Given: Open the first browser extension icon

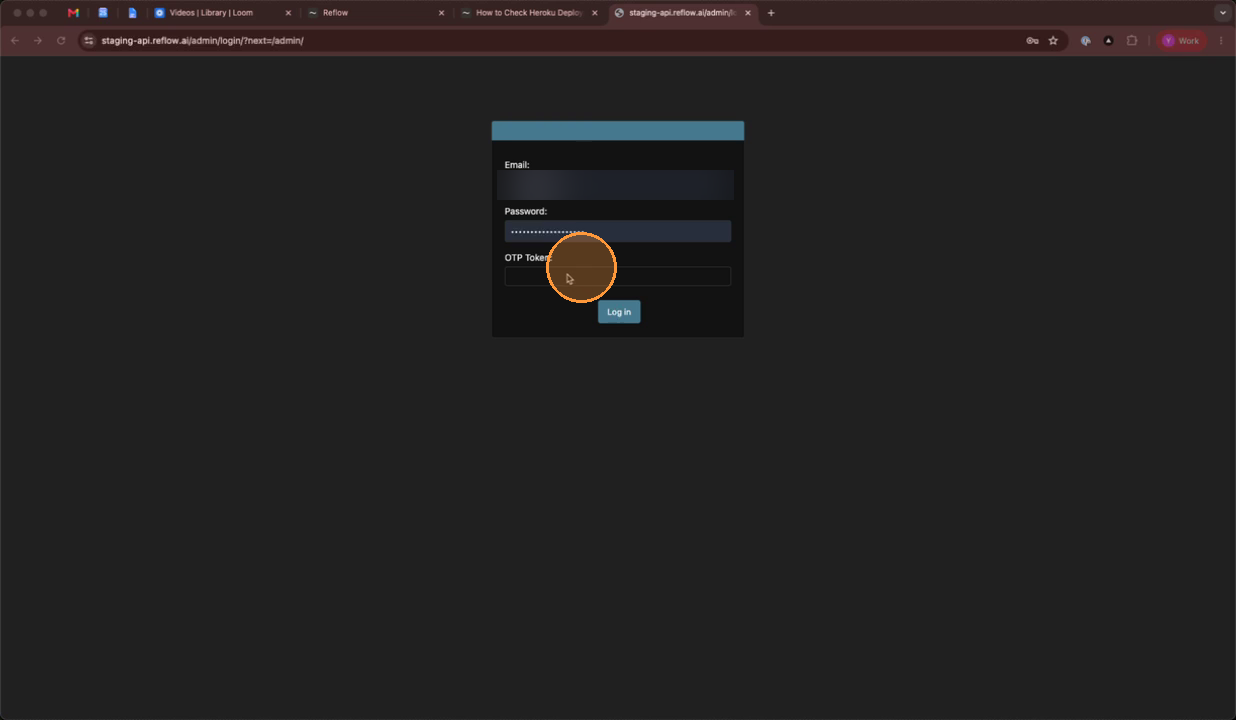Looking at the screenshot, I should click(x=1085, y=41).
